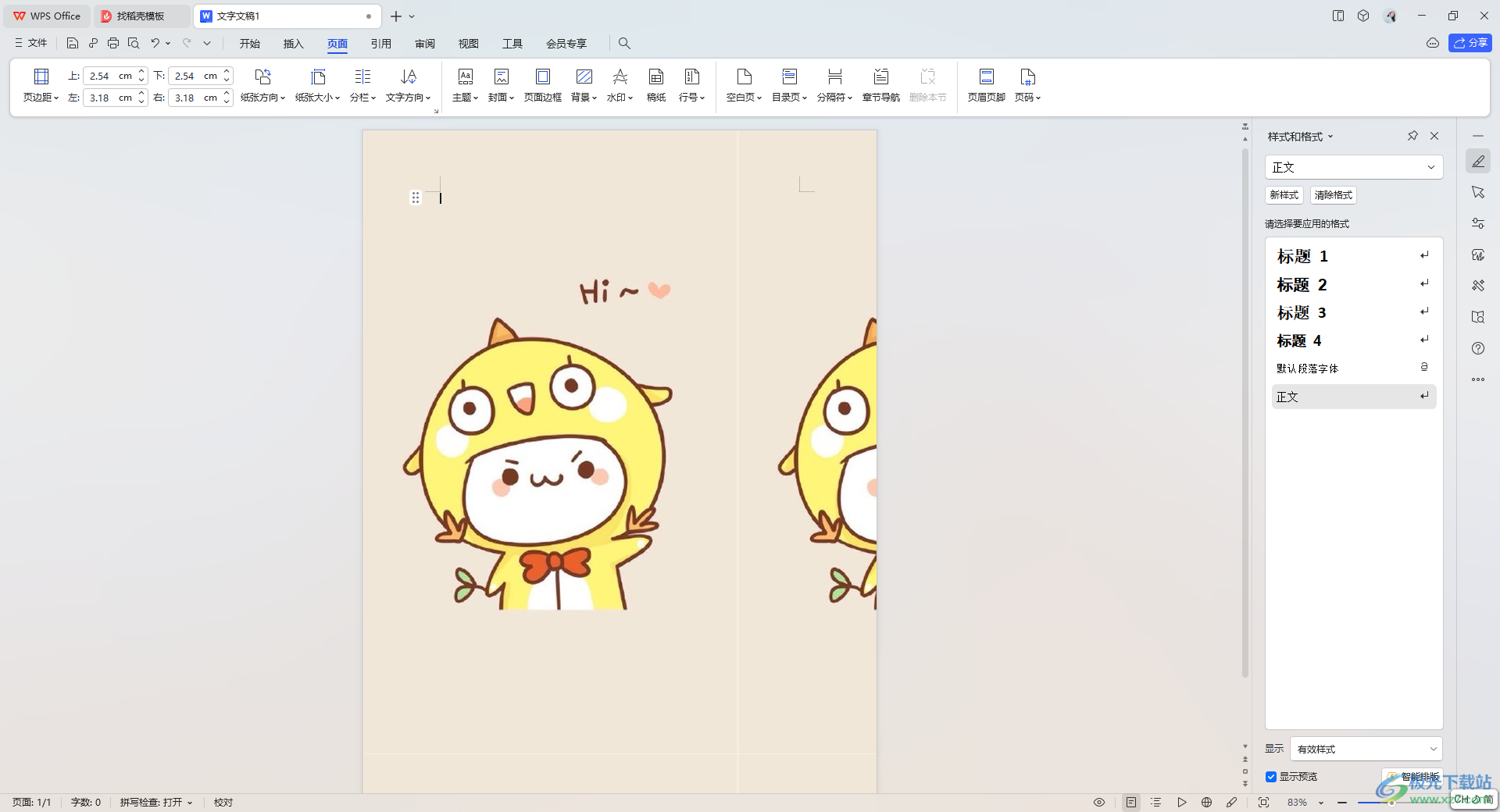Open the 视图 ribbon tab

pos(469,44)
